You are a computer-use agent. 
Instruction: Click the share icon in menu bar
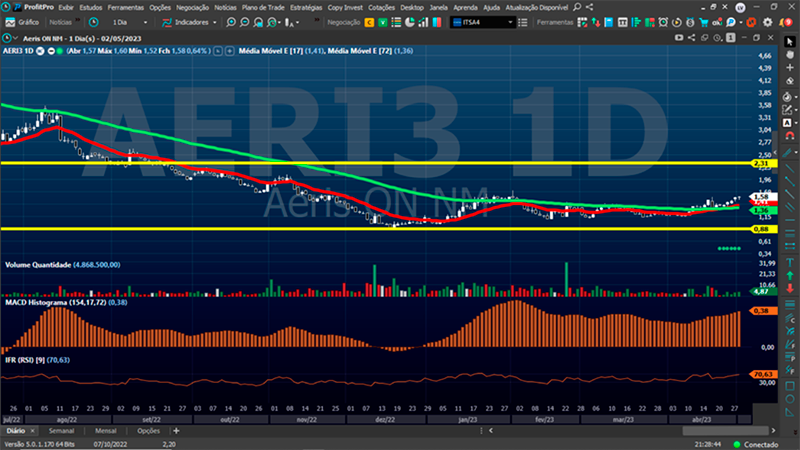coord(589,7)
